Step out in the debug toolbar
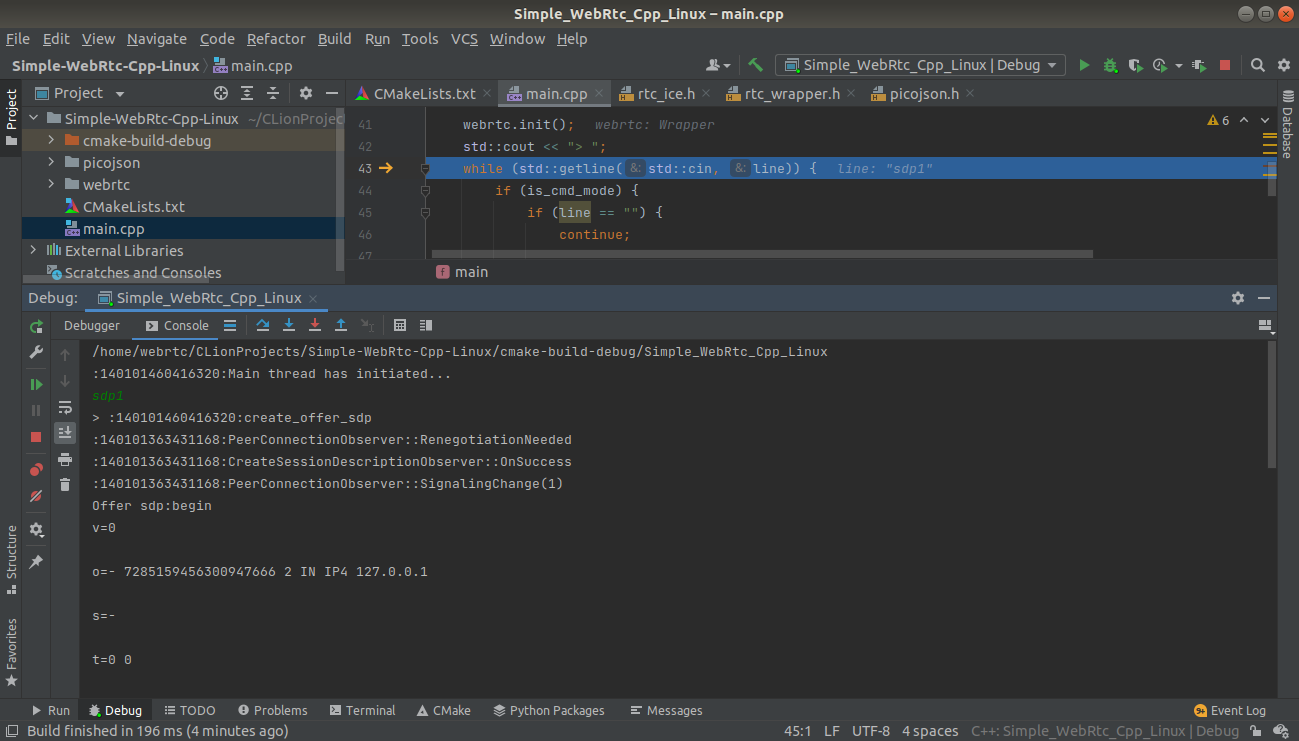The height and width of the screenshot is (741, 1299). tap(341, 325)
